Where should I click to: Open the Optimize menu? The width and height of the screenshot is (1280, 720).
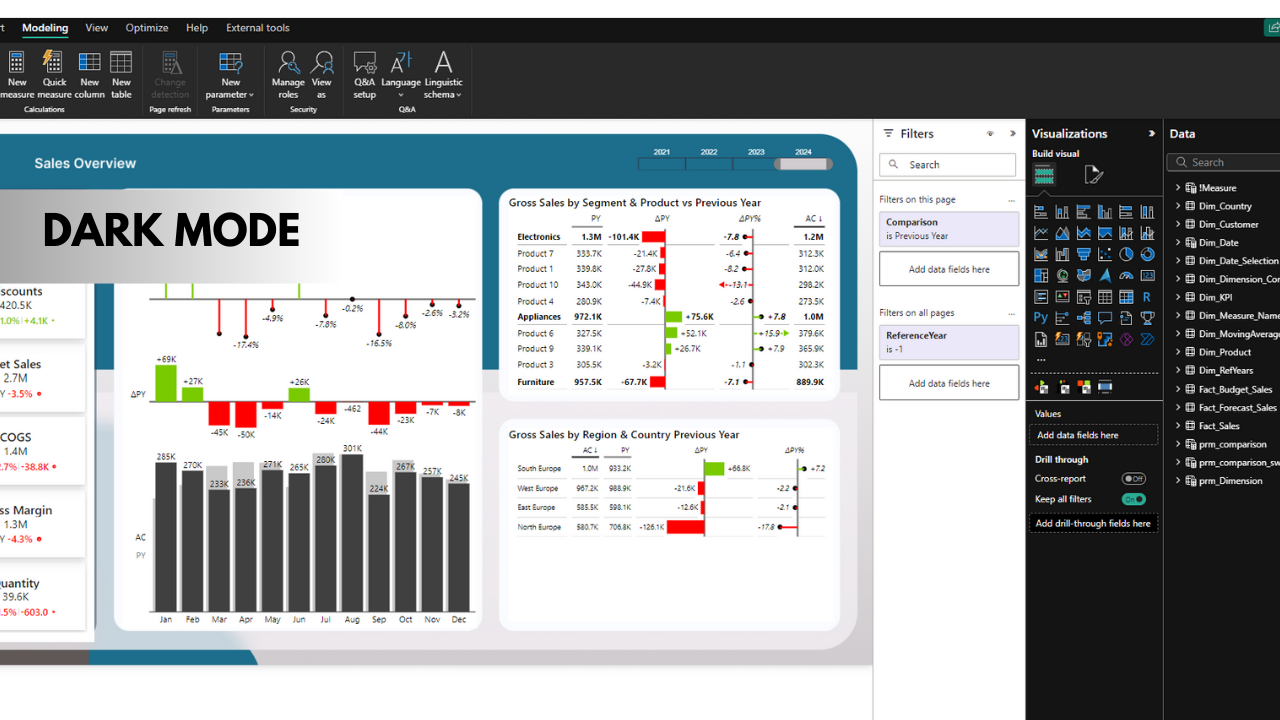pos(146,28)
